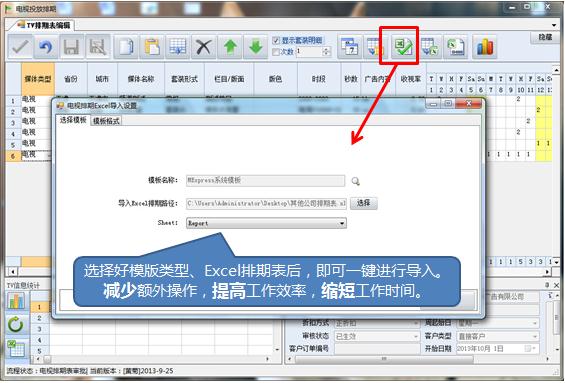
Task: Click the clipboard paste icon
Action: click(x=152, y=47)
